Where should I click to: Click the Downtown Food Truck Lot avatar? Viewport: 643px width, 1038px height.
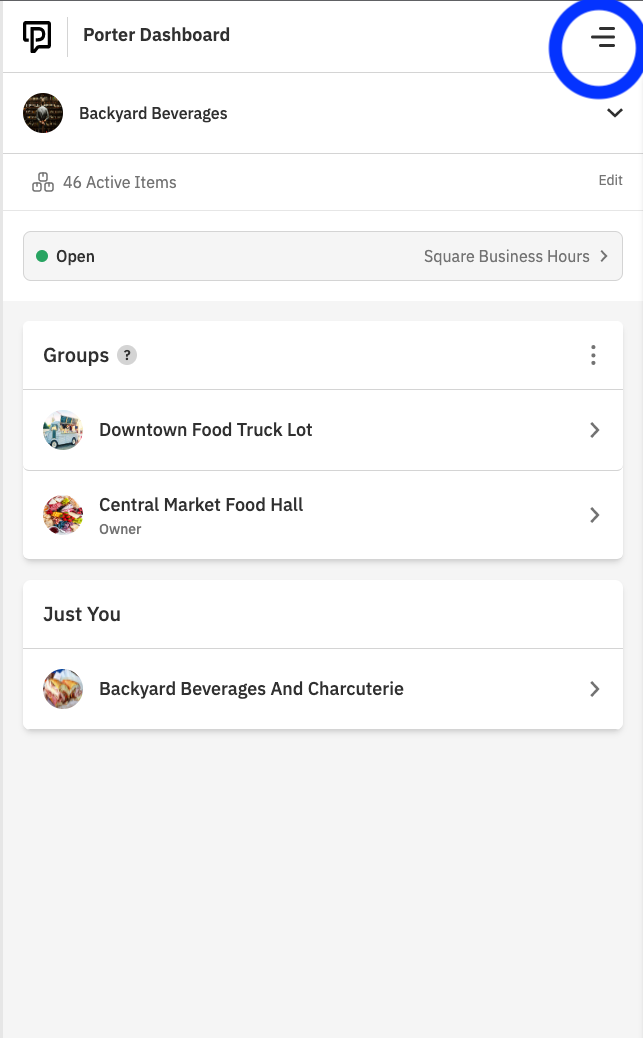click(63, 430)
